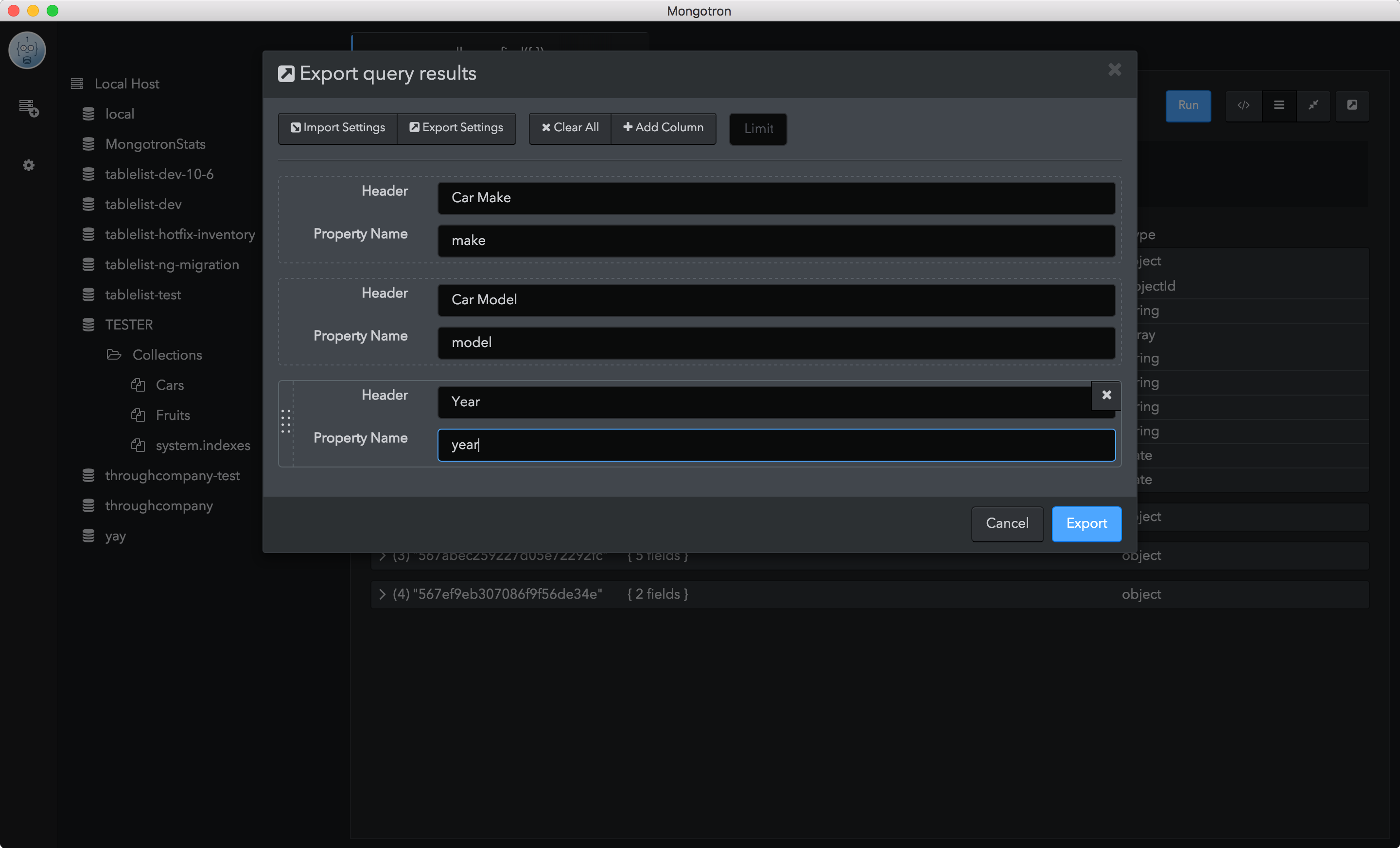1400x848 pixels.
Task: Click the drag handle of Year column
Action: (x=286, y=421)
